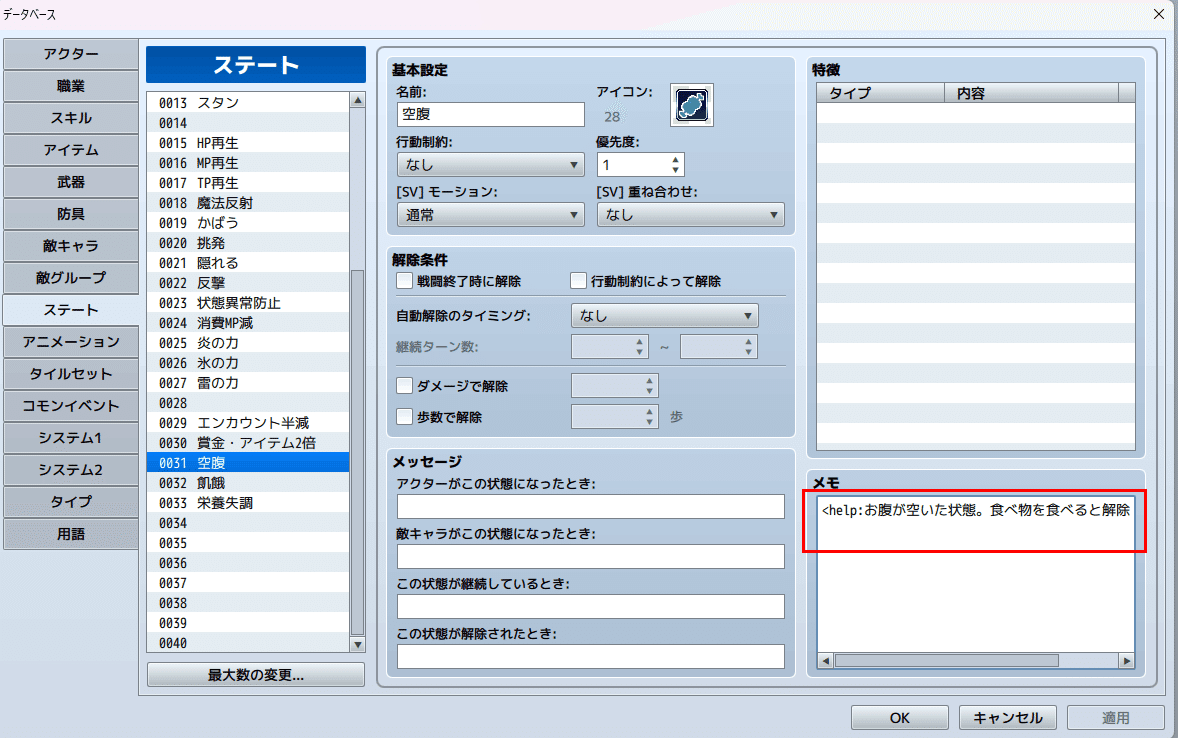Select state 0017 TP再生
The height and width of the screenshot is (738, 1178).
[x=248, y=183]
